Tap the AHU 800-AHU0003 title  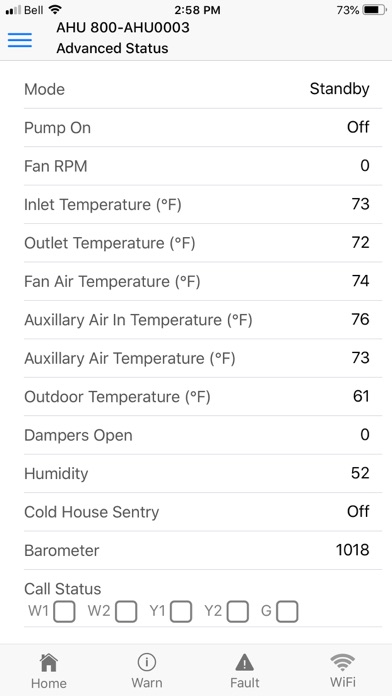coord(123,28)
